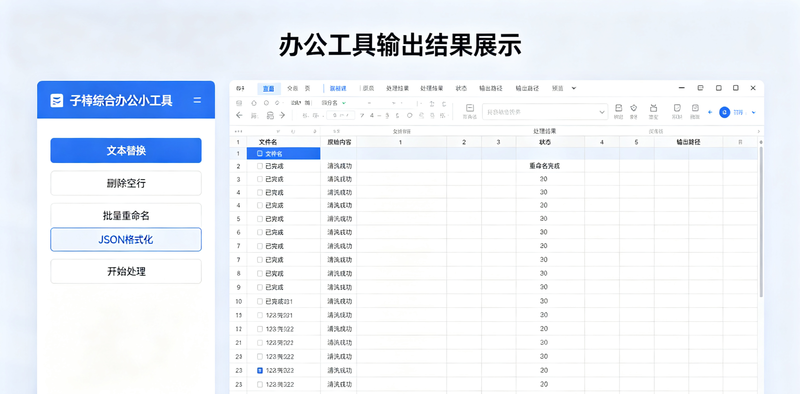Tick the checkbox beside 已完成01 in row 10
Image resolution: width=800 pixels, height=394 pixels.
click(x=260, y=301)
